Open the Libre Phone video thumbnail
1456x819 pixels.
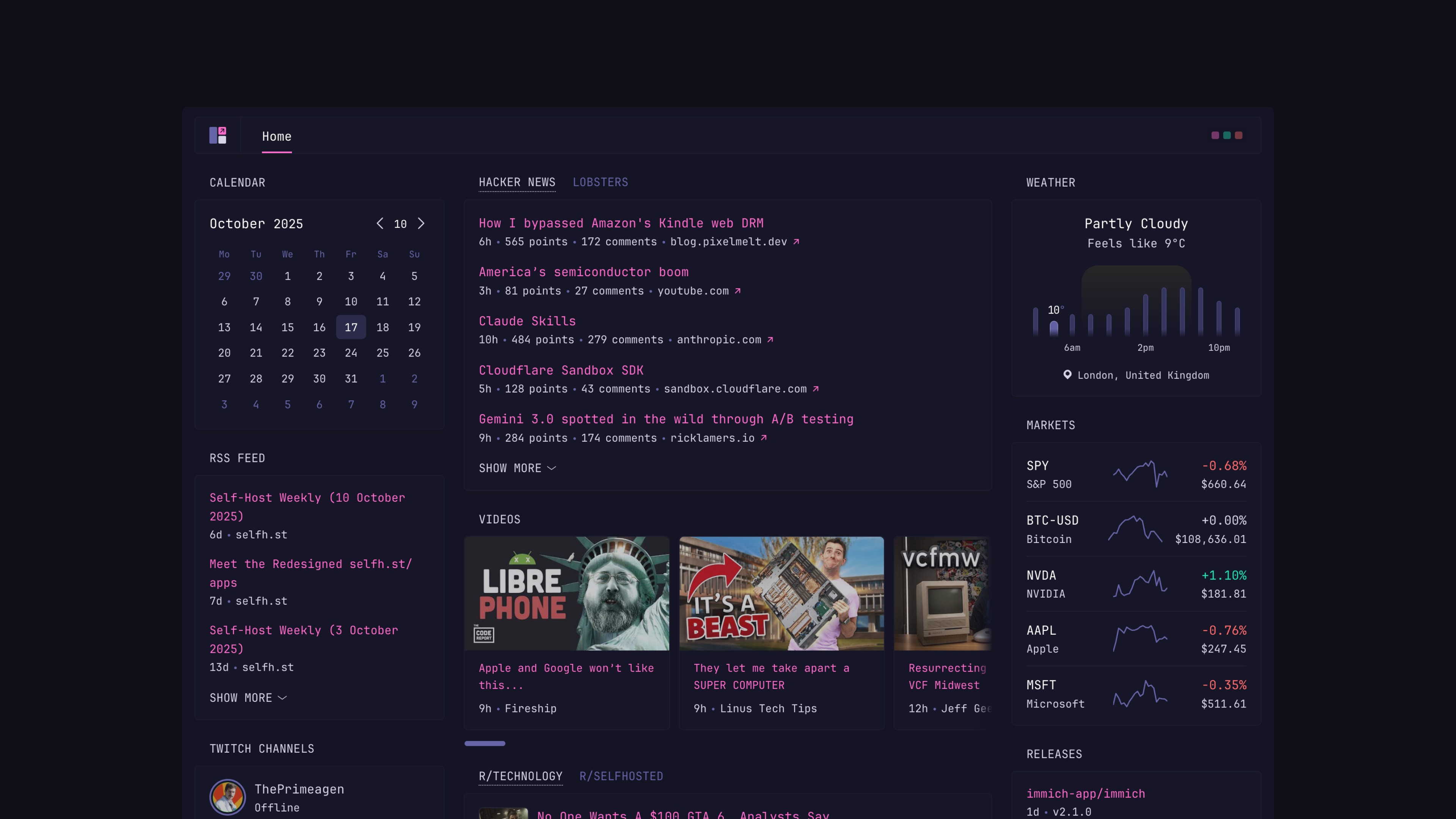[566, 593]
